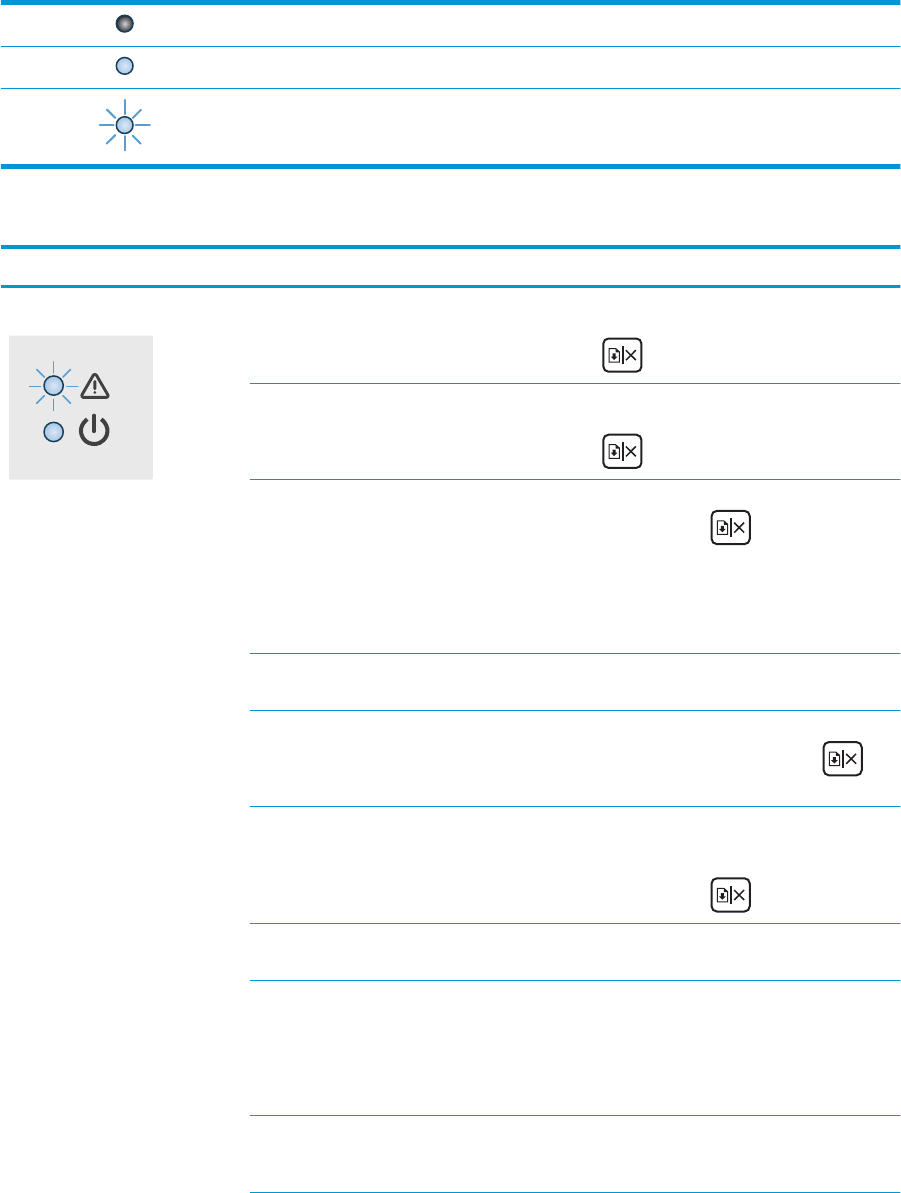Click the topmost resume/cancel button icon
901x1193 pixels.
click(622, 357)
